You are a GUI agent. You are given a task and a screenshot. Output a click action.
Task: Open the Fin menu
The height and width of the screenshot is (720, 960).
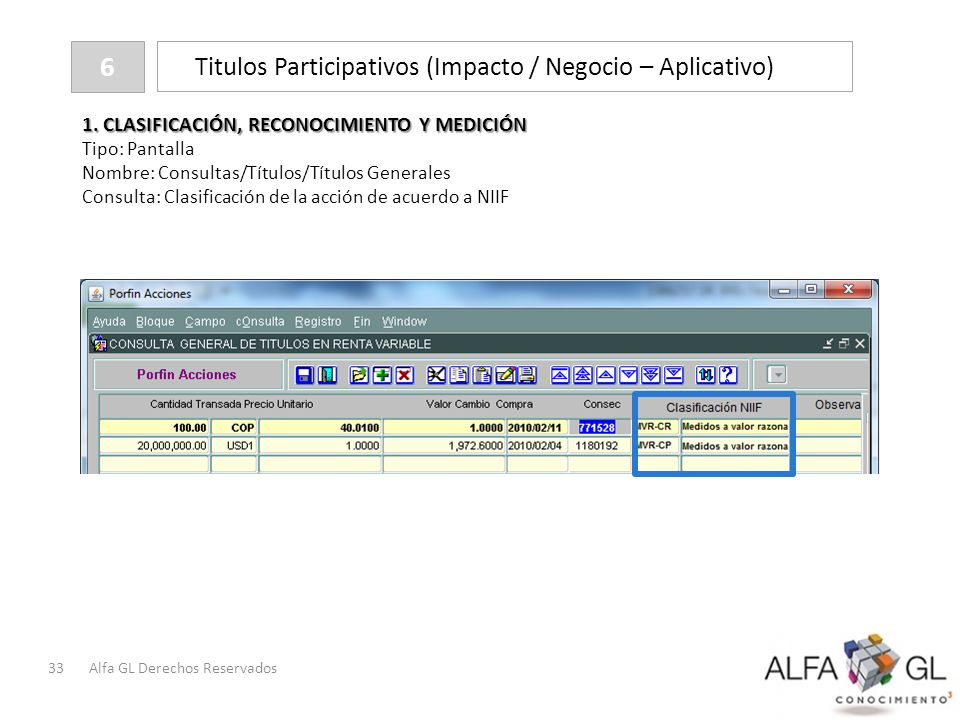point(362,321)
